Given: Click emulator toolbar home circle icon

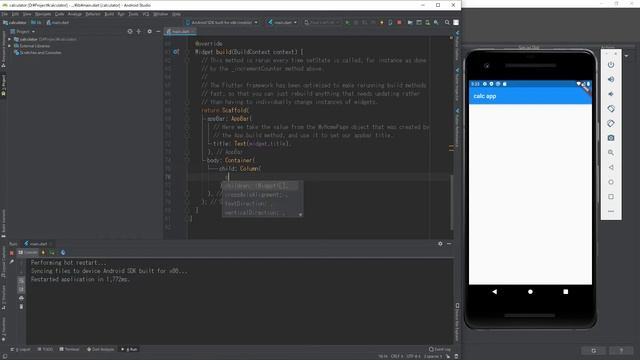Looking at the screenshot, I should pos(611,182).
